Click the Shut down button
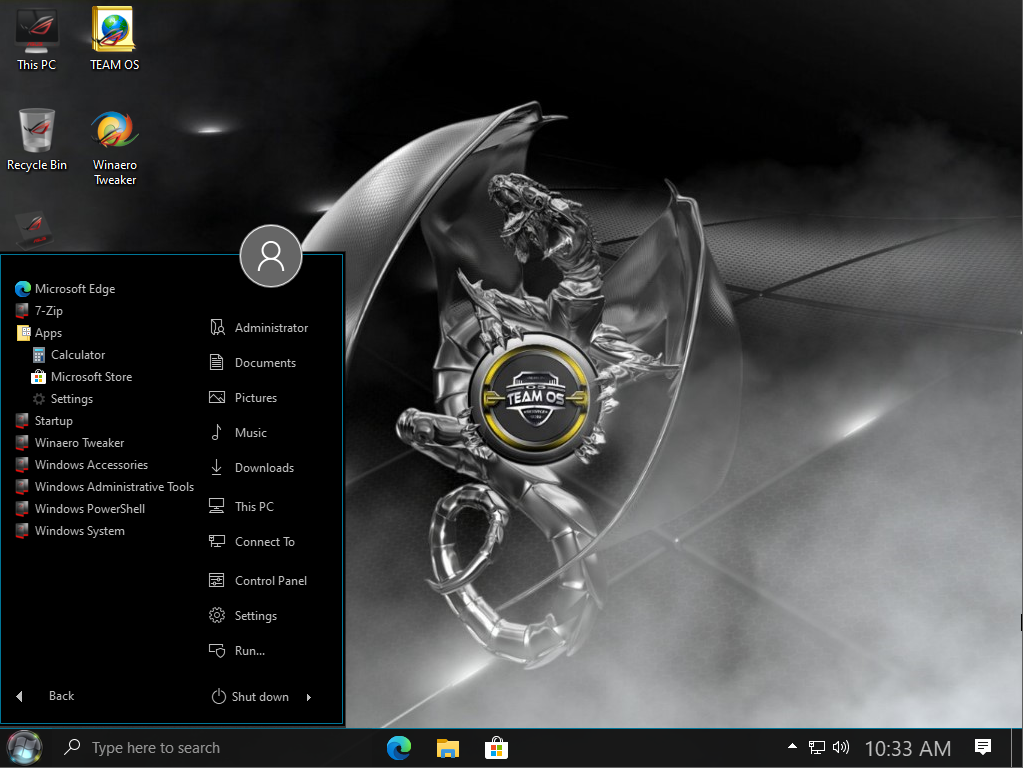This screenshot has height=768, width=1023. coord(251,697)
